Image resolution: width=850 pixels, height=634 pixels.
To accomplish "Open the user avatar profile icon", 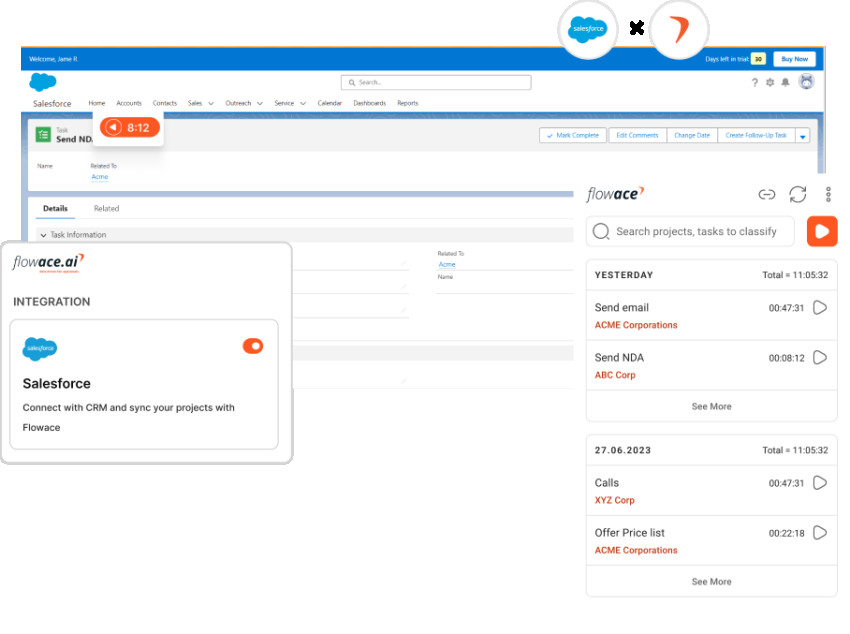I will pos(807,81).
